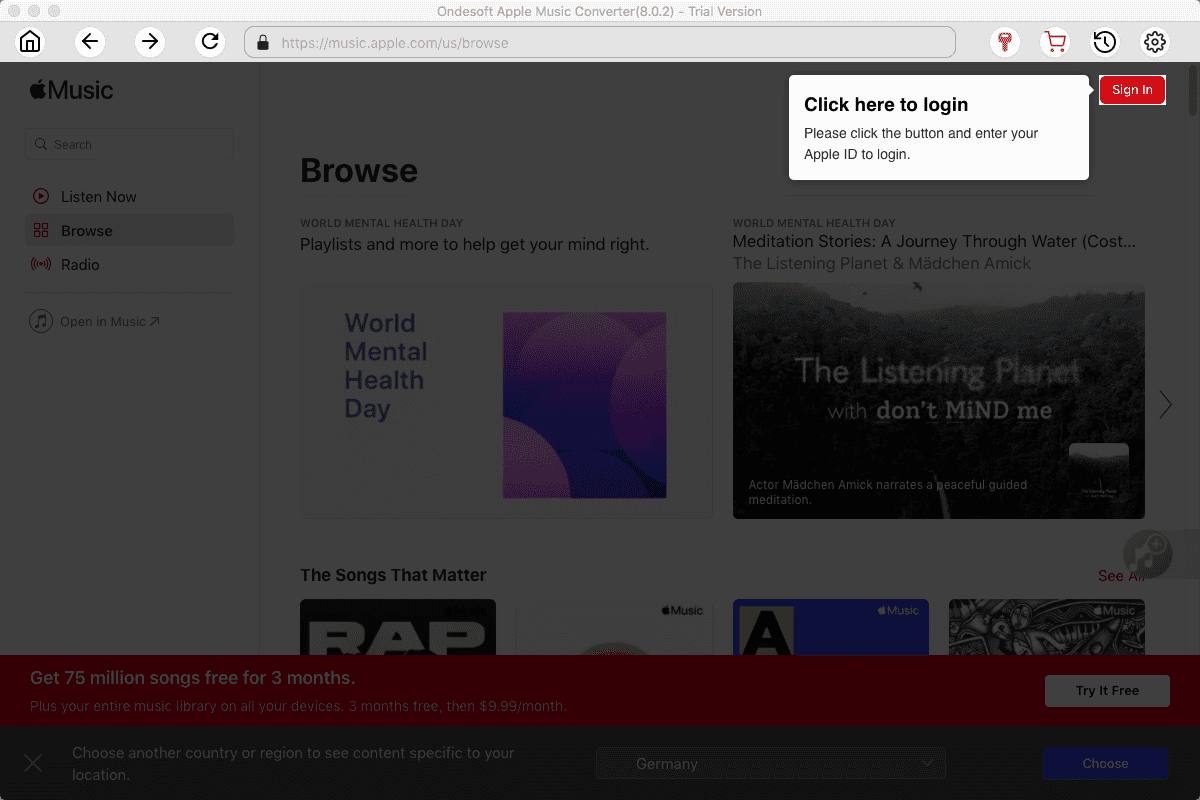The width and height of the screenshot is (1200, 800).
Task: Click the Listen Now play icon
Action: (x=41, y=197)
